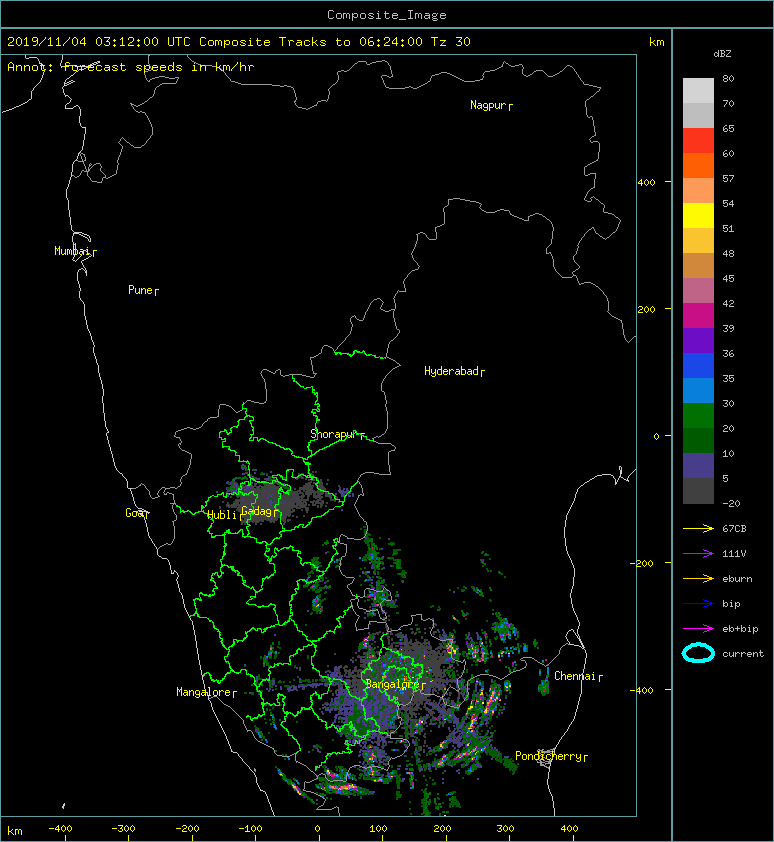This screenshot has width=774, height=842.
Task: Click the purple 111V arrow legend icon
Action: pos(698,554)
